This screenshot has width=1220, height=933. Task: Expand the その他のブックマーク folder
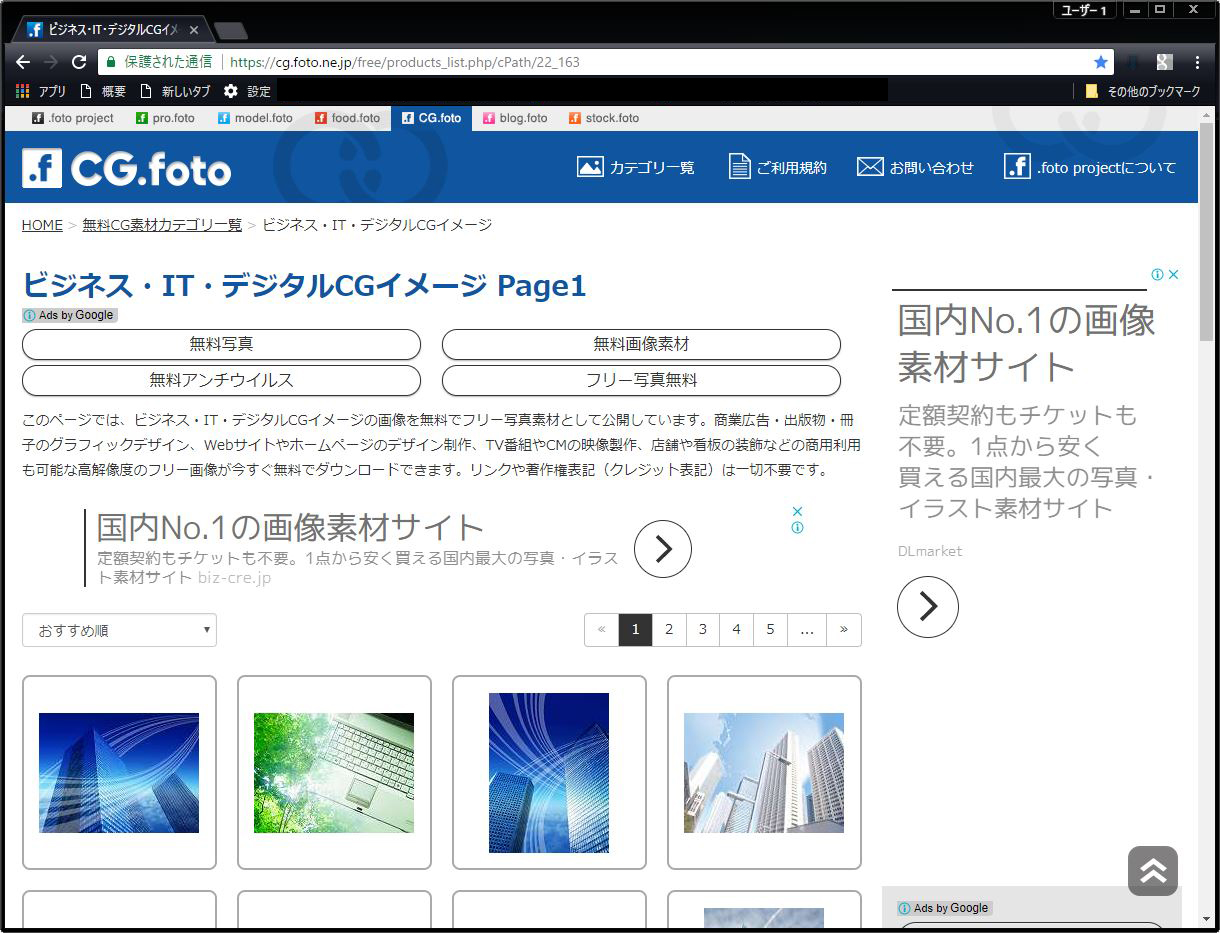coord(1138,90)
